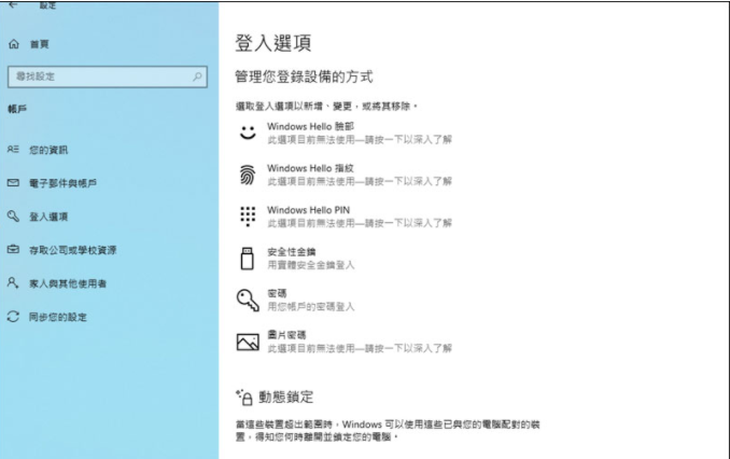Select 登入選項 in the sidebar
730x459 pixels.
pyautogui.click(x=48, y=217)
